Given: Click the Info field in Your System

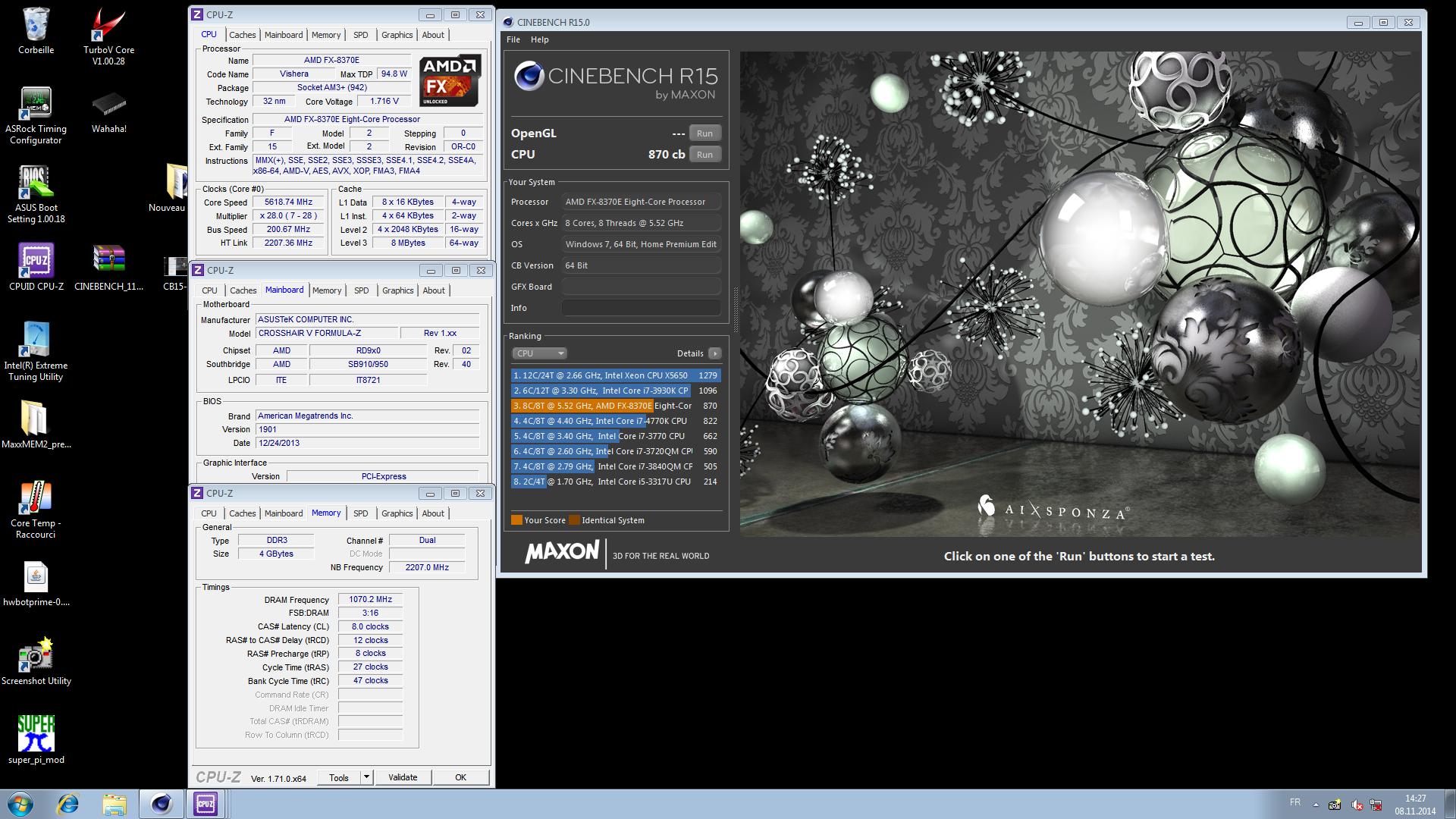Looking at the screenshot, I should click(x=641, y=308).
